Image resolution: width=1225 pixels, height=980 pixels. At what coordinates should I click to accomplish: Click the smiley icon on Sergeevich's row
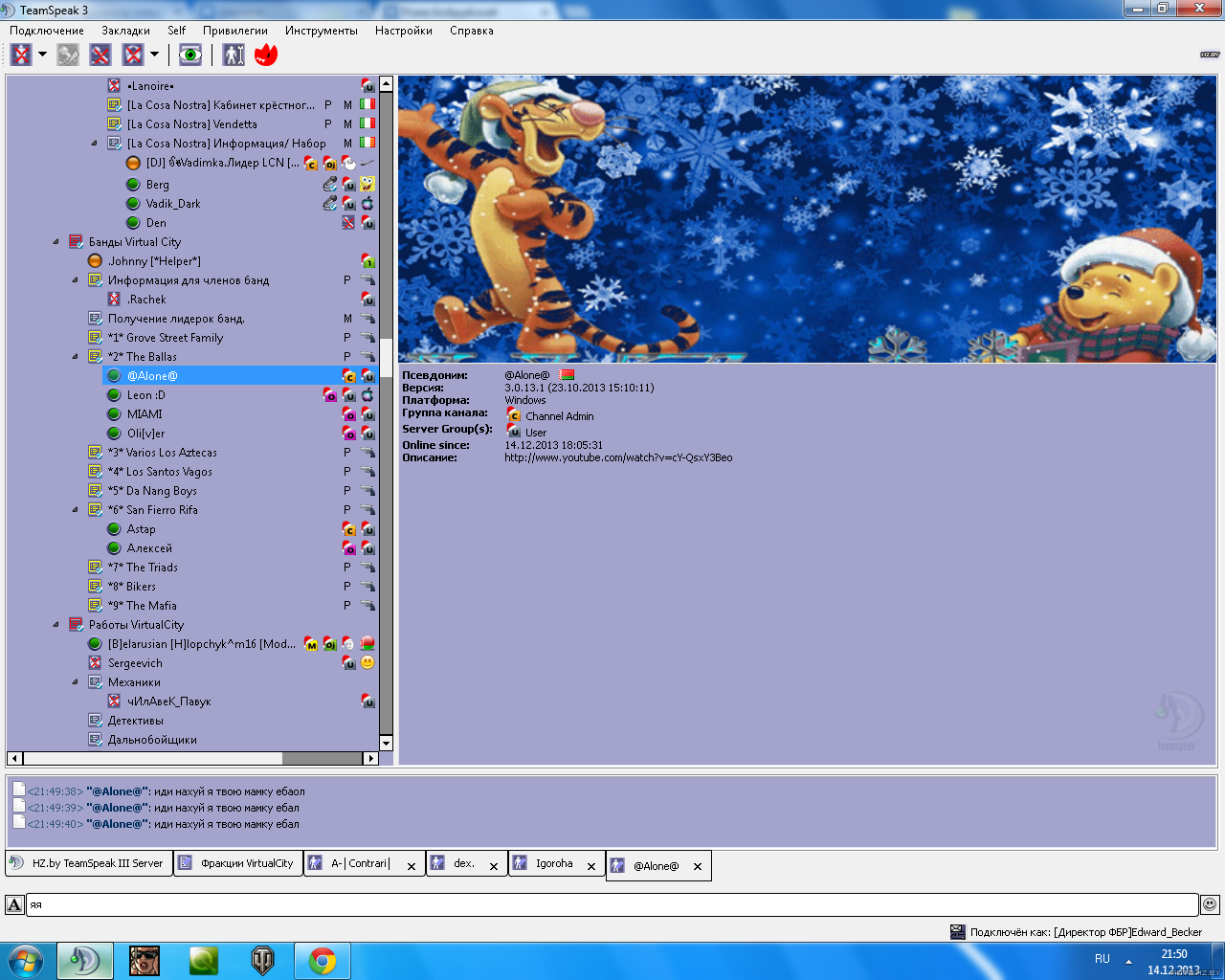pyautogui.click(x=367, y=662)
